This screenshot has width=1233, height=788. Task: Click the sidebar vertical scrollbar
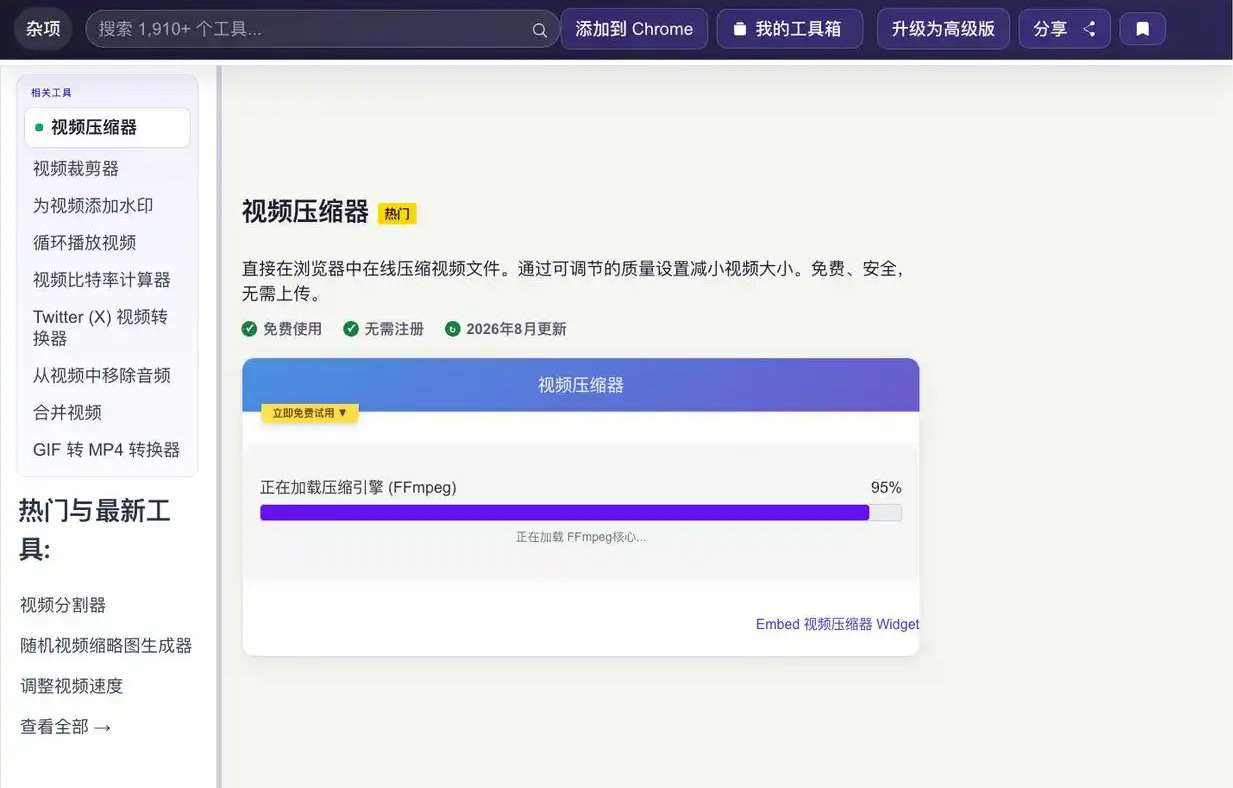pyautogui.click(x=219, y=426)
